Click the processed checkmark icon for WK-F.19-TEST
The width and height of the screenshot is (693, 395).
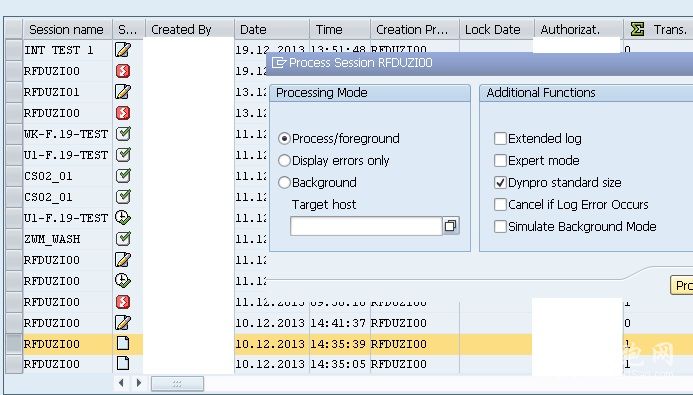[x=123, y=133]
